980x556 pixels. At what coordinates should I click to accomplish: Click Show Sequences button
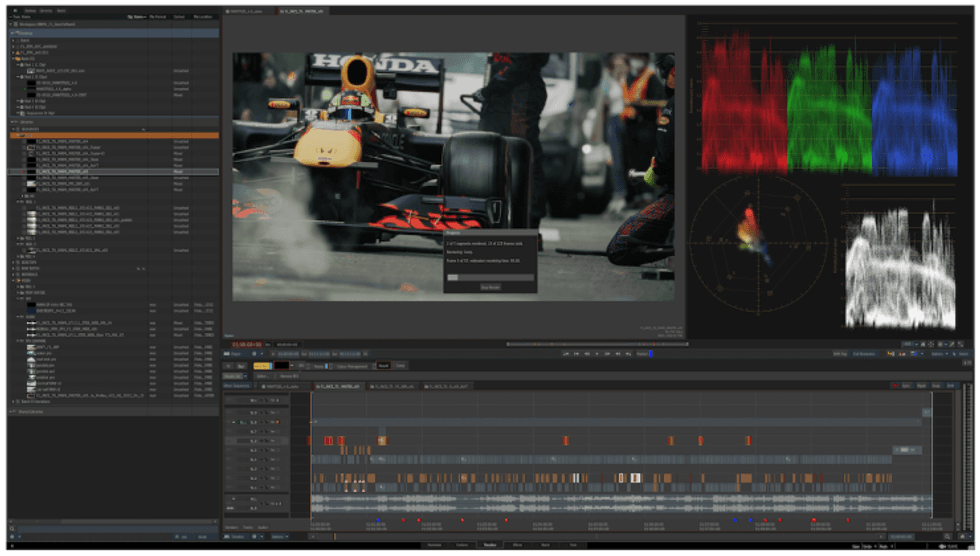click(237, 385)
